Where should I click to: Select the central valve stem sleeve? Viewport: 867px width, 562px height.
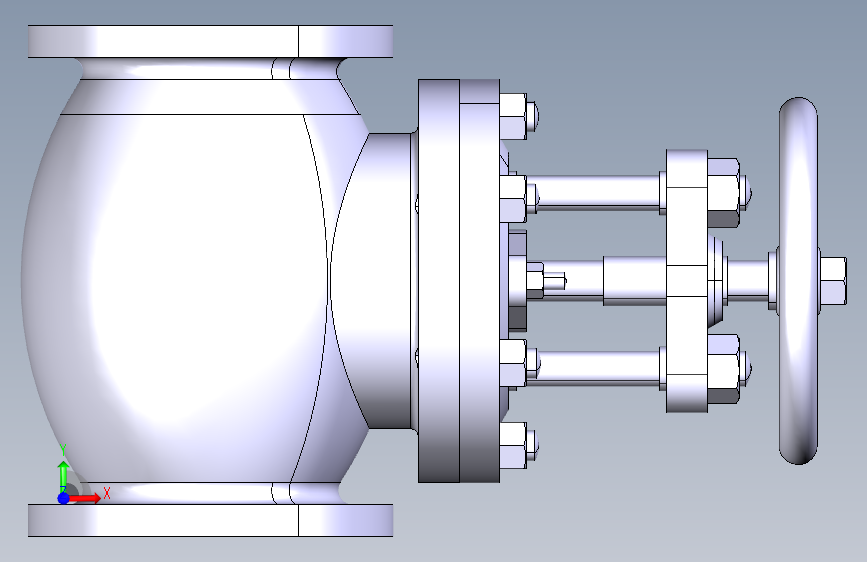(x=635, y=280)
